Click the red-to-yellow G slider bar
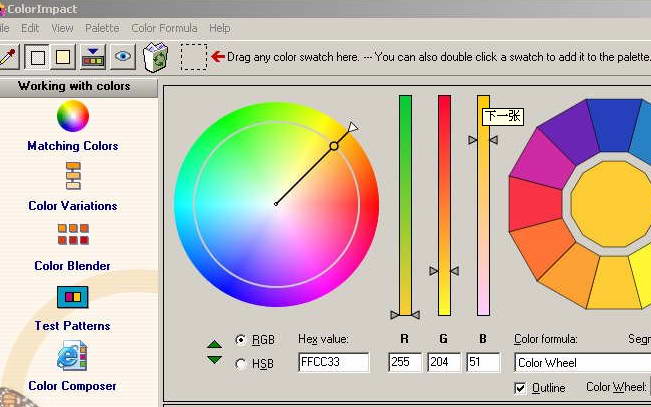651x407 pixels. pos(444,205)
